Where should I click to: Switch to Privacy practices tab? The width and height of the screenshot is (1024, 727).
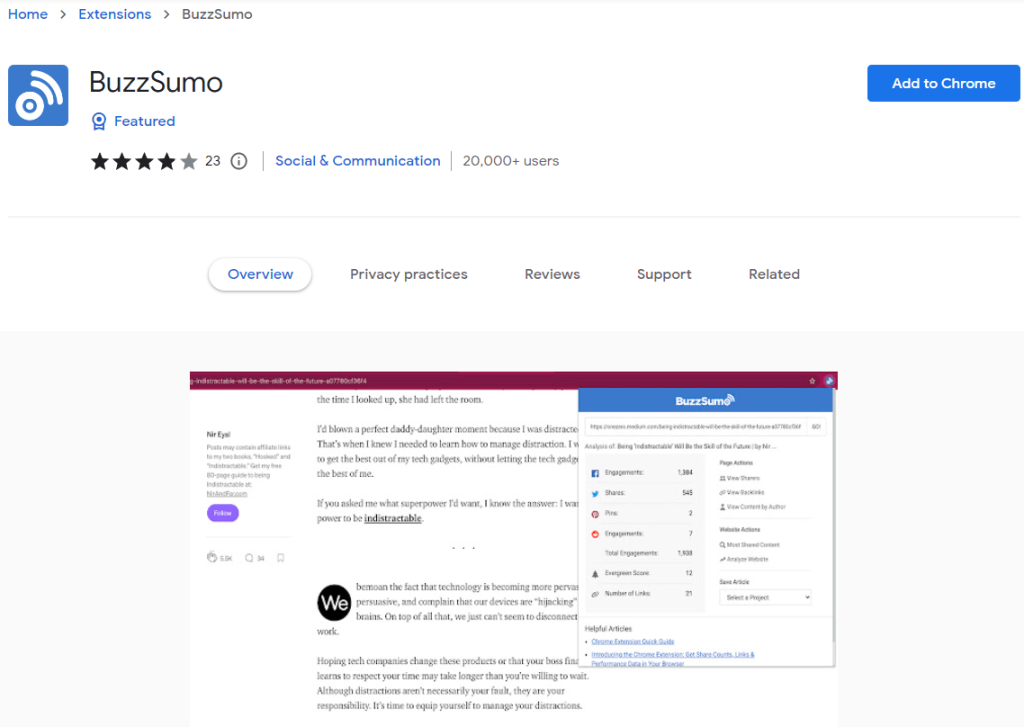pyautogui.click(x=409, y=274)
